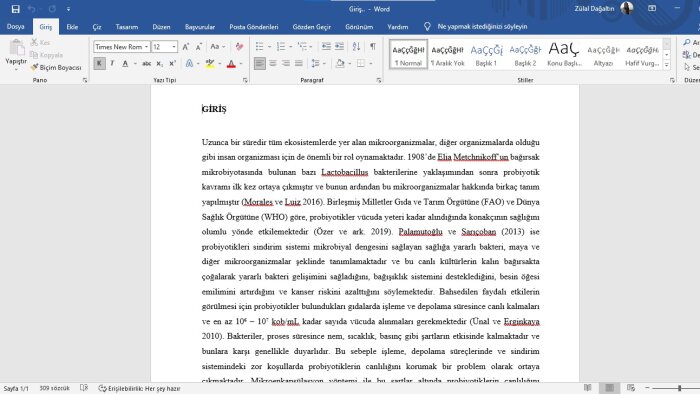
Task: Open the Posta Gönderileri tab
Action: 254,27
